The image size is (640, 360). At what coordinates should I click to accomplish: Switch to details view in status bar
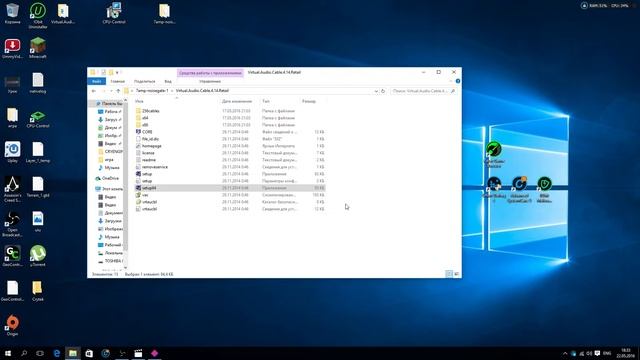click(x=449, y=274)
